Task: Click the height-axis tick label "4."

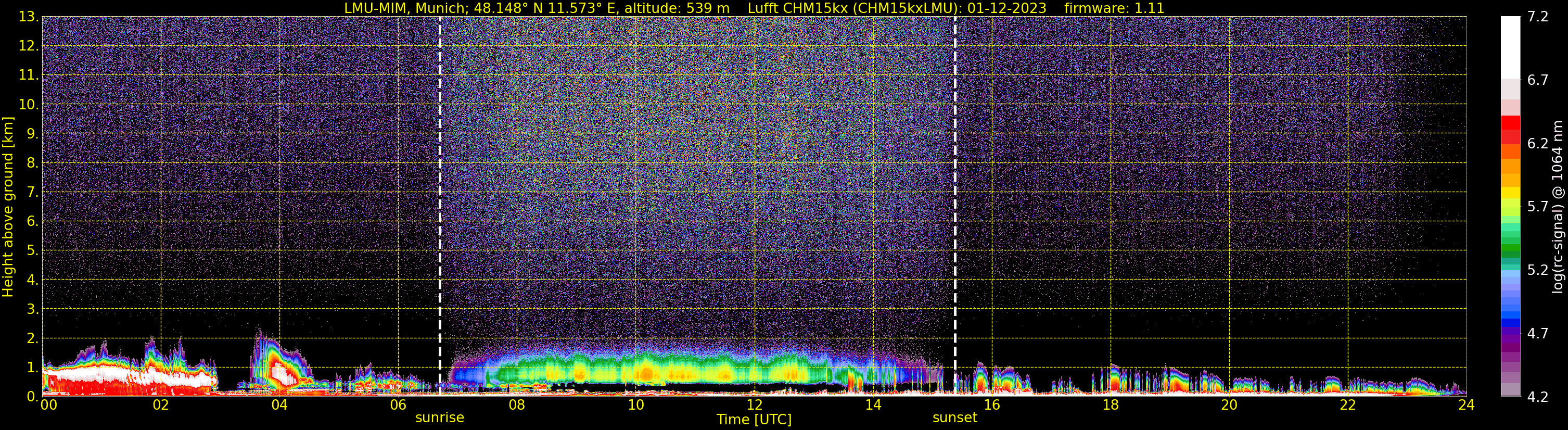Action: (33, 280)
